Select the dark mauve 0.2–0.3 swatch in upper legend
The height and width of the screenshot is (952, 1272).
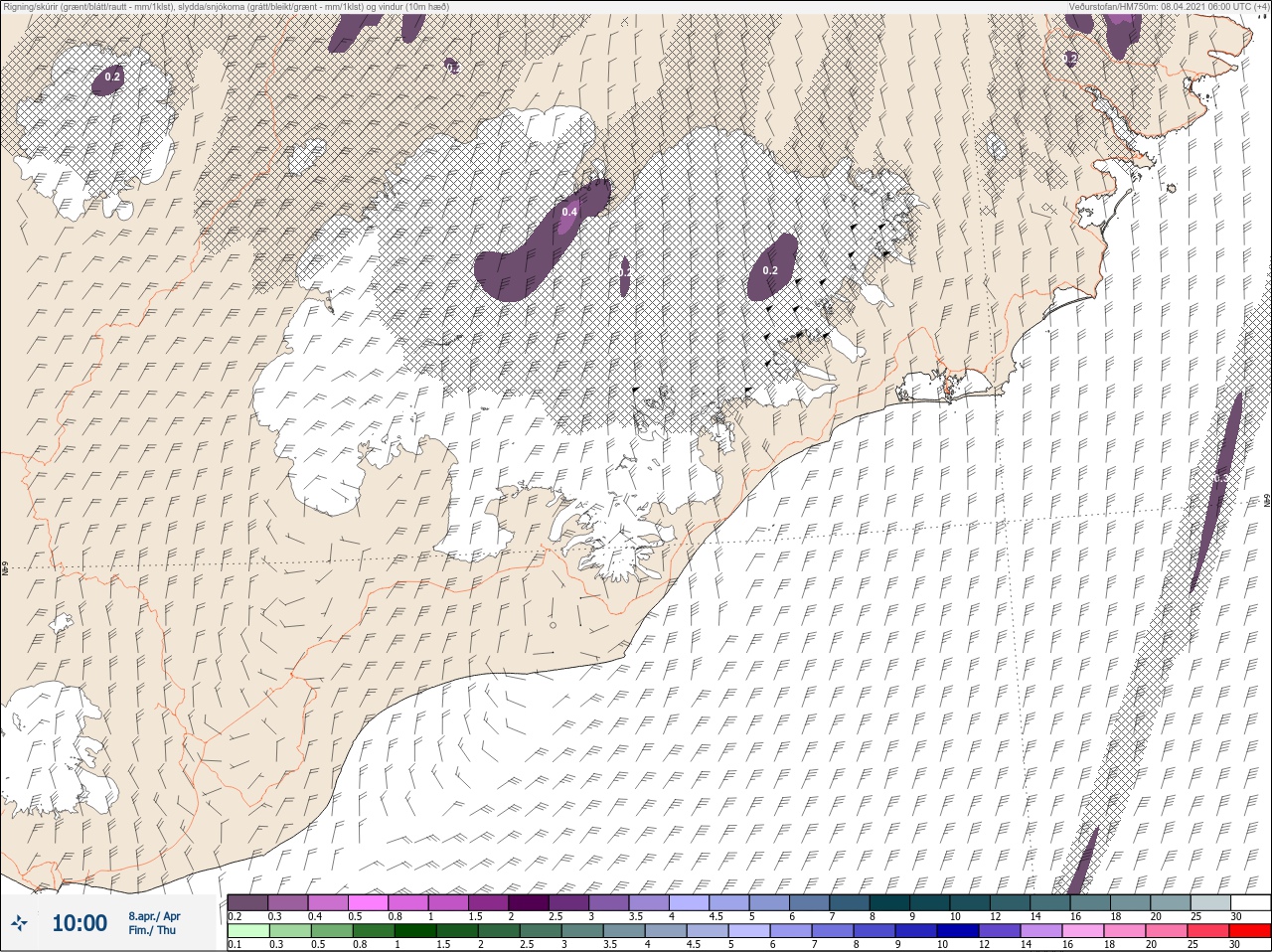click(x=247, y=903)
